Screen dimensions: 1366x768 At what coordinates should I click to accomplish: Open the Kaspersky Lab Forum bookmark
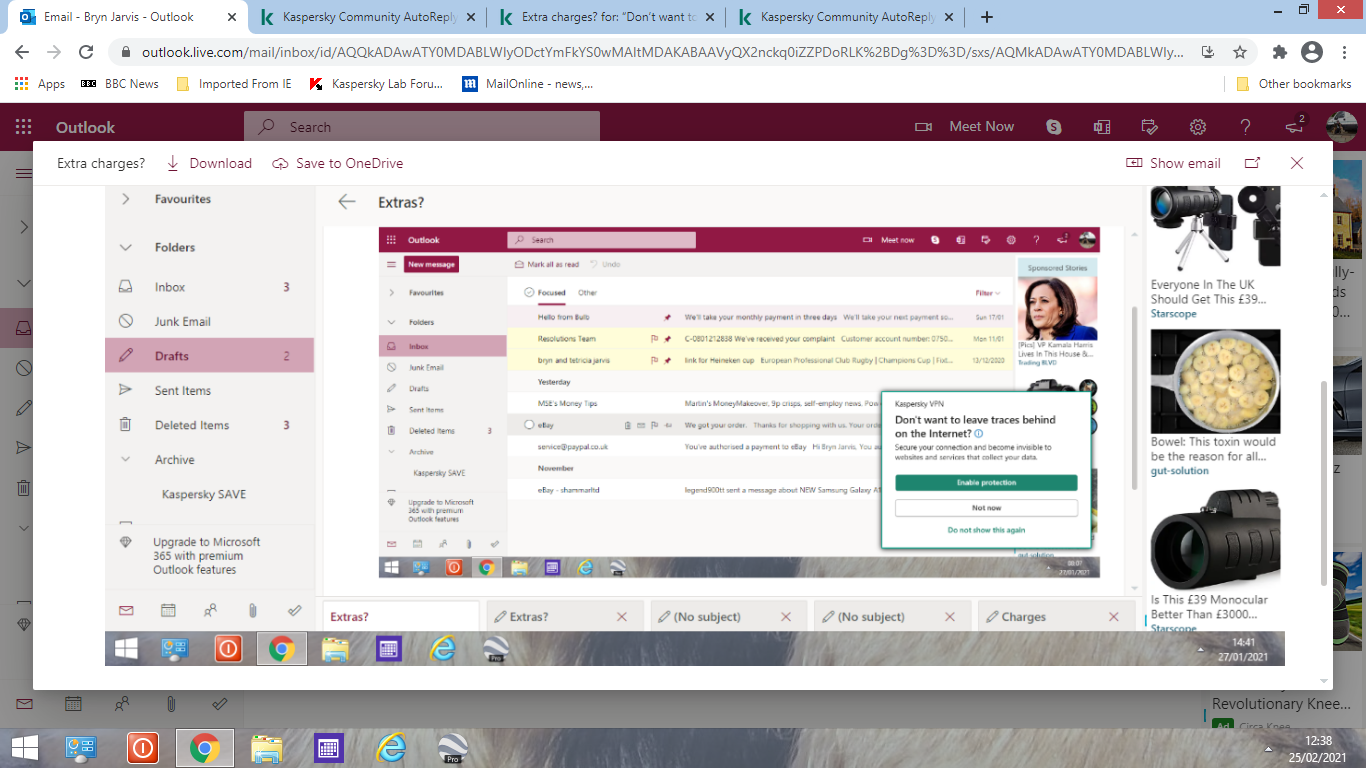coord(376,84)
